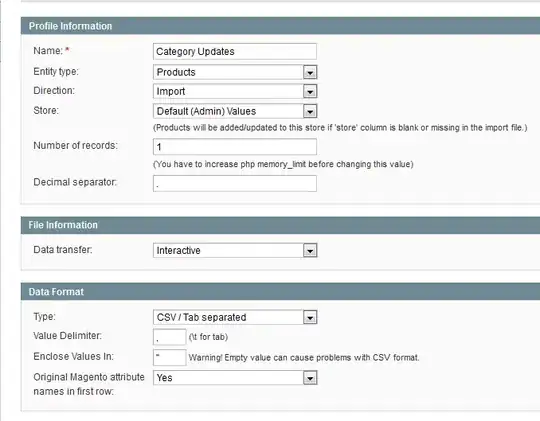
Task: Click the arrow button on Direction select
Action: tap(310, 92)
